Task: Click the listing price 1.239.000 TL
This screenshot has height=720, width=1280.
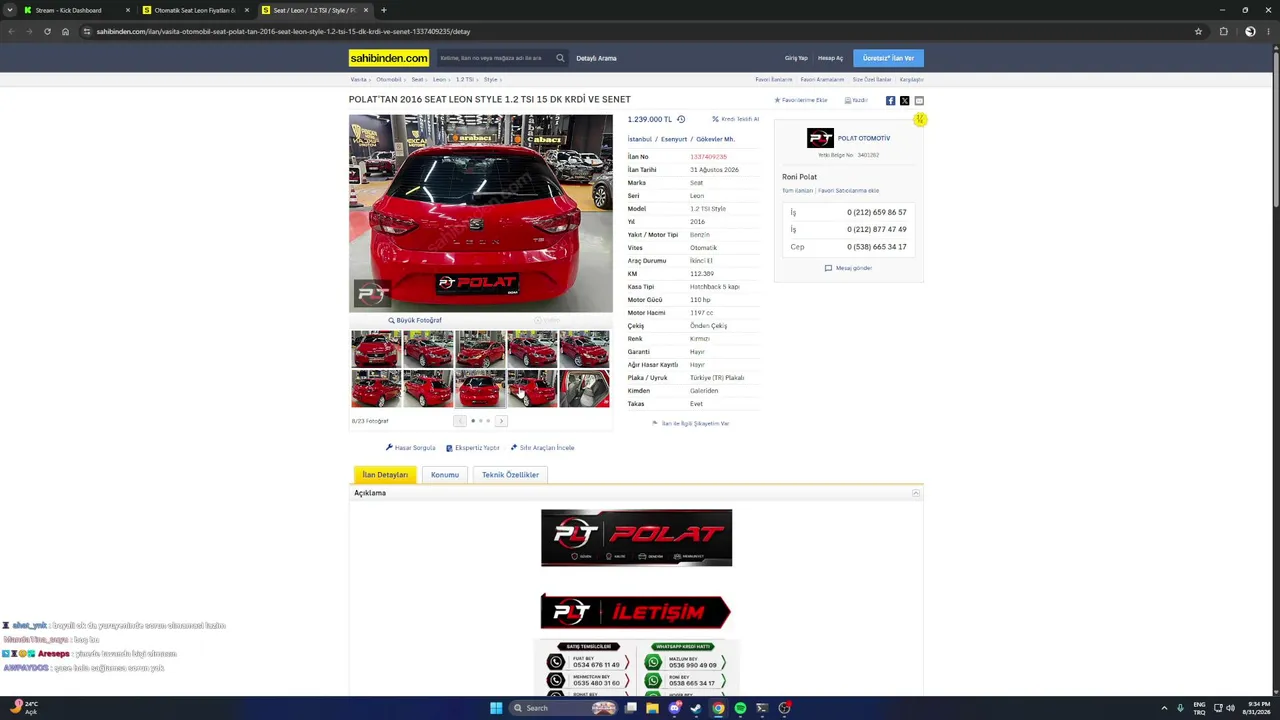Action: coord(650,119)
